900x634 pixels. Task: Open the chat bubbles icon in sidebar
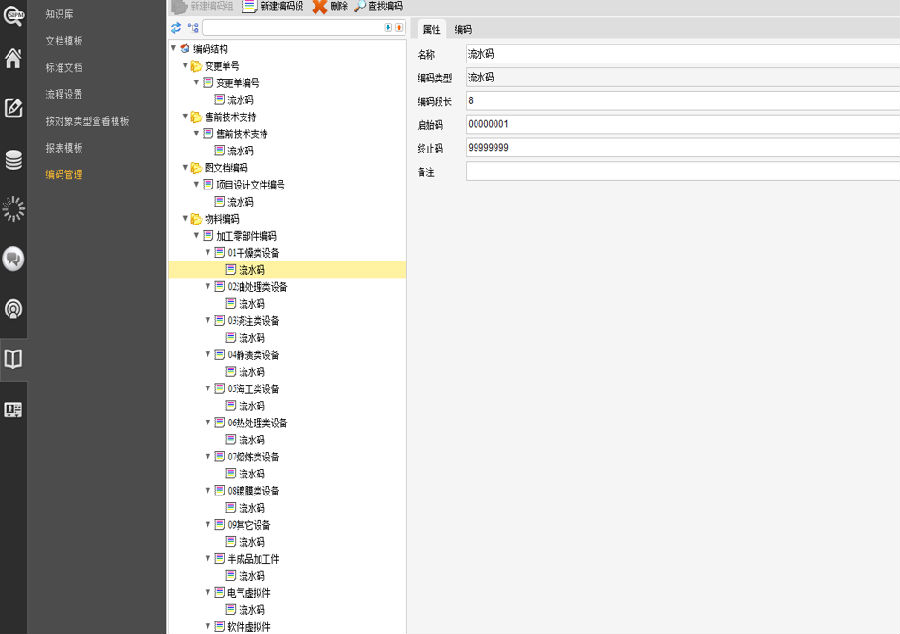(x=13, y=259)
